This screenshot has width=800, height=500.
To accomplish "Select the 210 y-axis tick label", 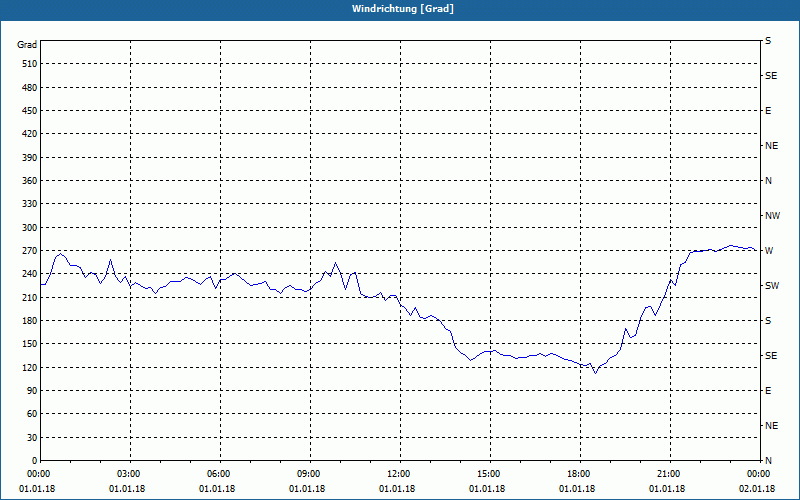I will pyautogui.click(x=30, y=297).
